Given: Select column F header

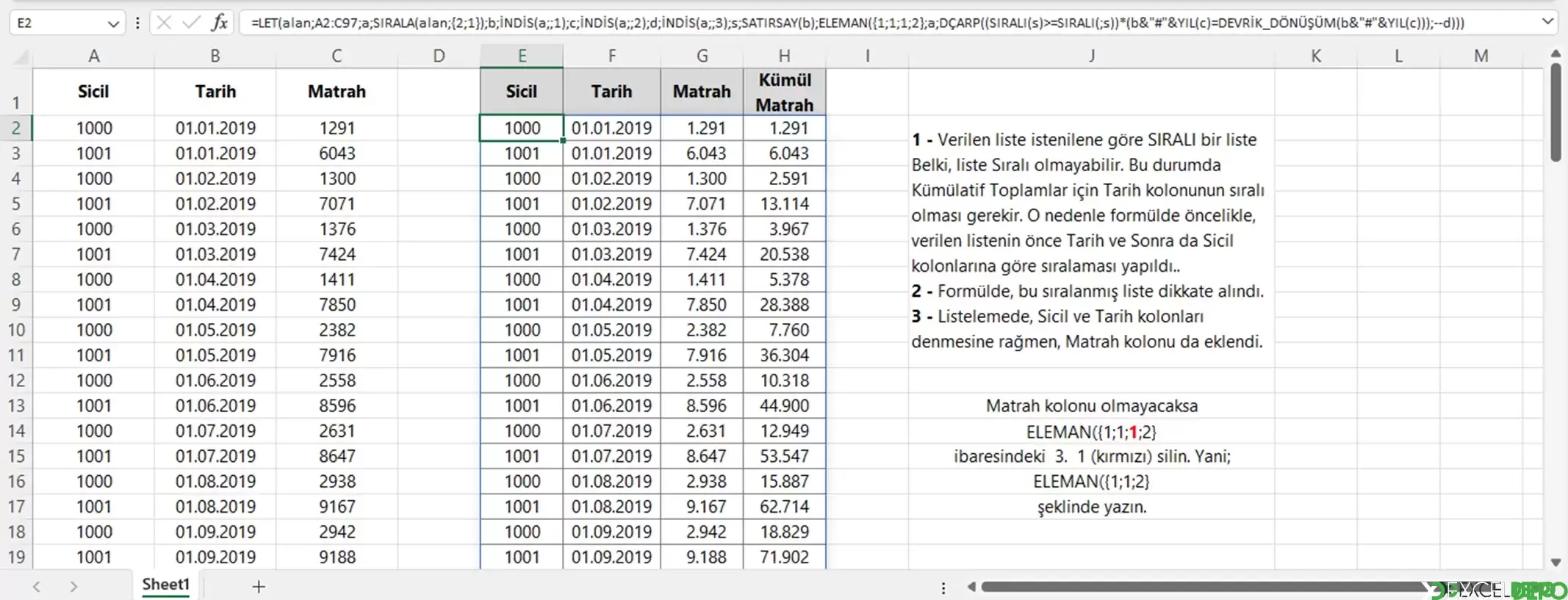Looking at the screenshot, I should click(611, 56).
